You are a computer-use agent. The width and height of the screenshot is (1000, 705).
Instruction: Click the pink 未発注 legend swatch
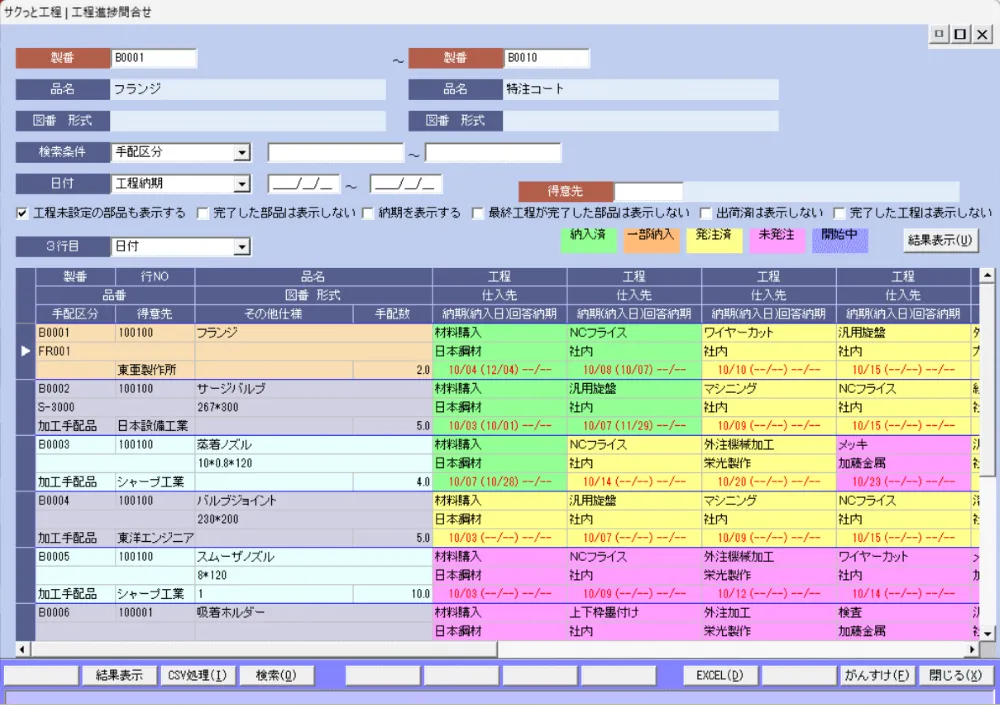pyautogui.click(x=776, y=240)
